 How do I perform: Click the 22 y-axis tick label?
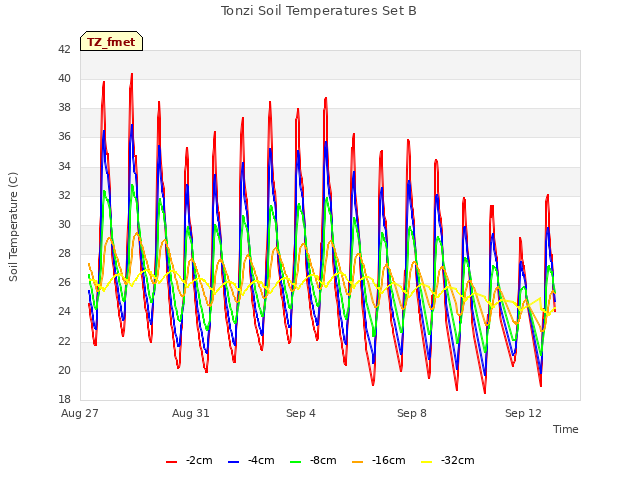coord(64,341)
